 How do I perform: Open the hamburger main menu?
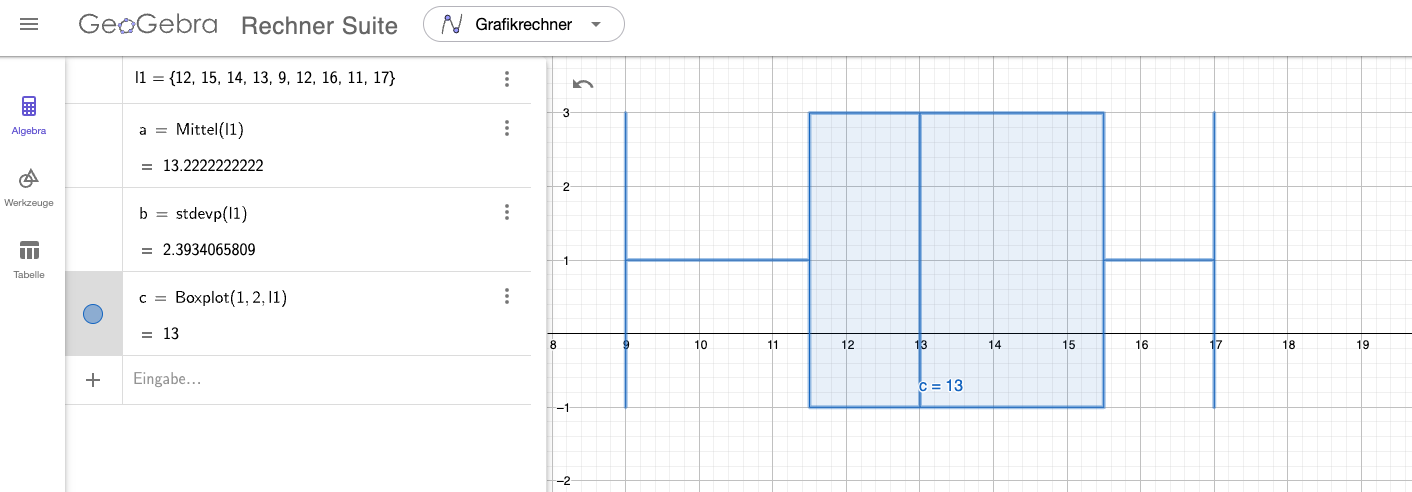pos(29,24)
